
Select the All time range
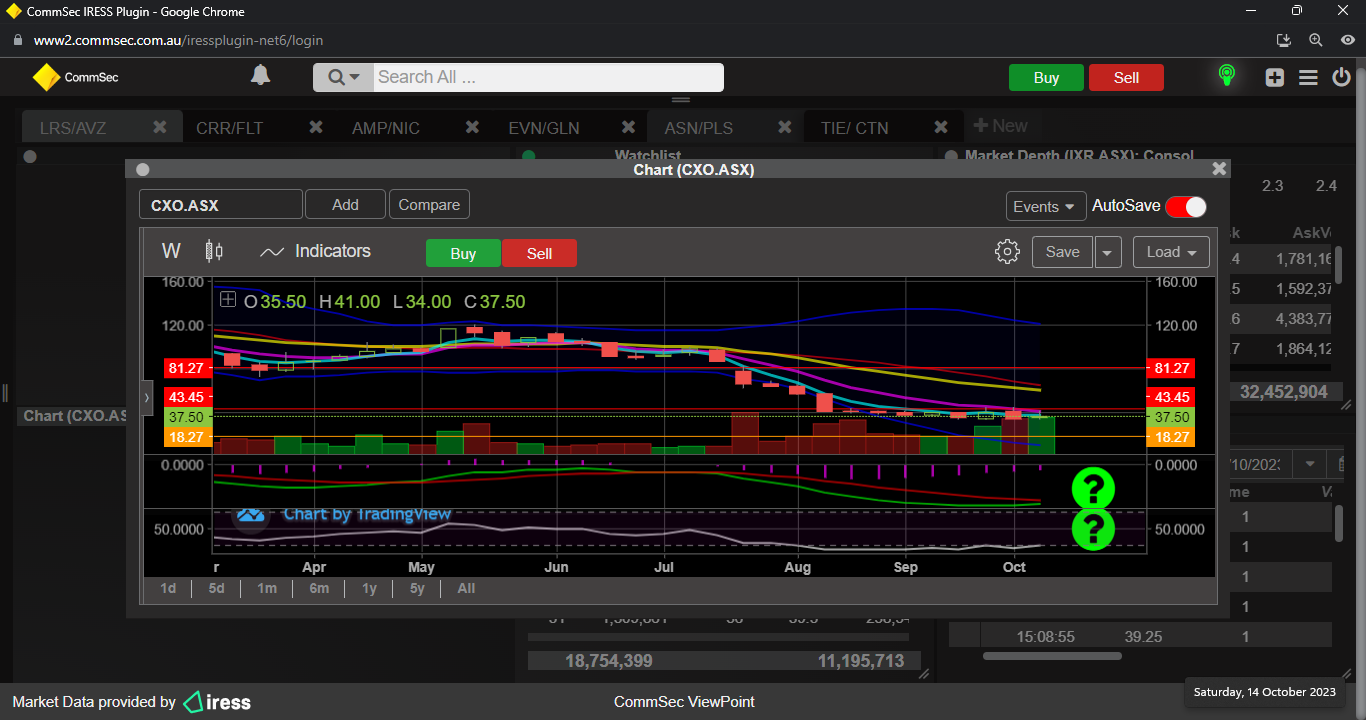tap(466, 588)
